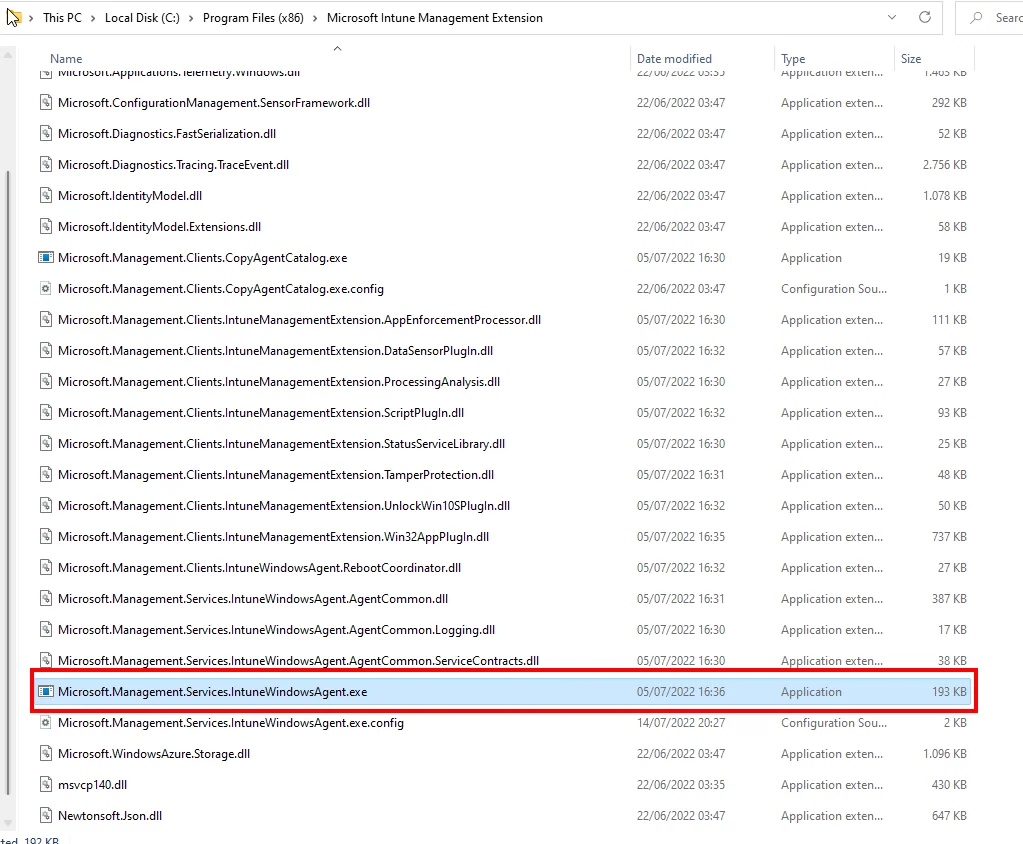Select file Microsoft.IdentityModel.Extensions.dll by name
The height and width of the screenshot is (844, 1023).
point(159,226)
